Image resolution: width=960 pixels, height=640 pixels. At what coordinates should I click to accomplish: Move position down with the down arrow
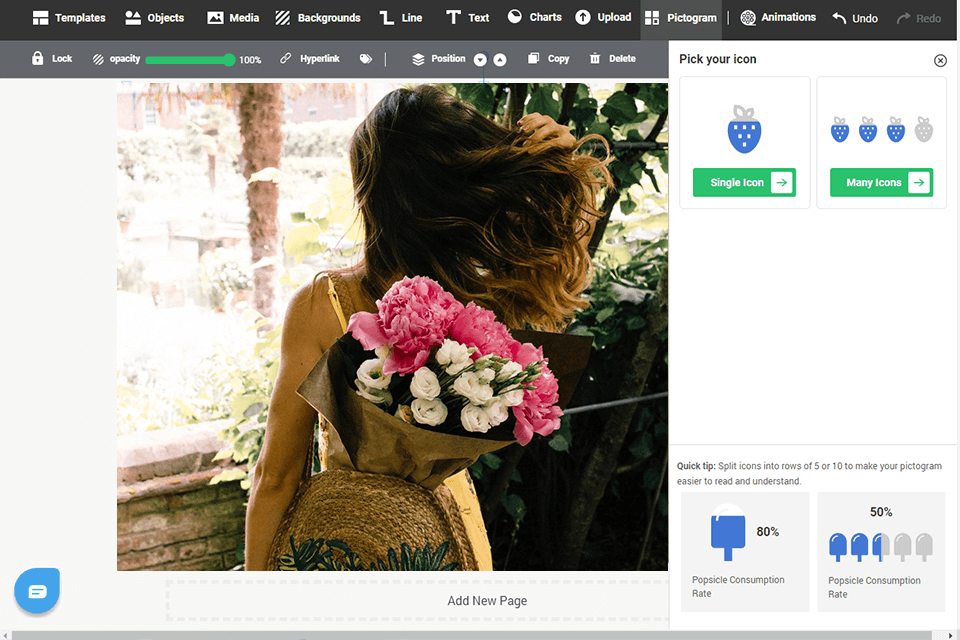480,60
